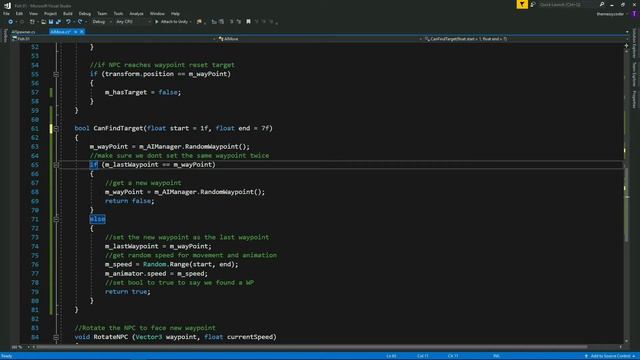The height and width of the screenshot is (360, 640).
Task: Click the feedback icon beside Quick Launch
Action: (x=533, y=4)
